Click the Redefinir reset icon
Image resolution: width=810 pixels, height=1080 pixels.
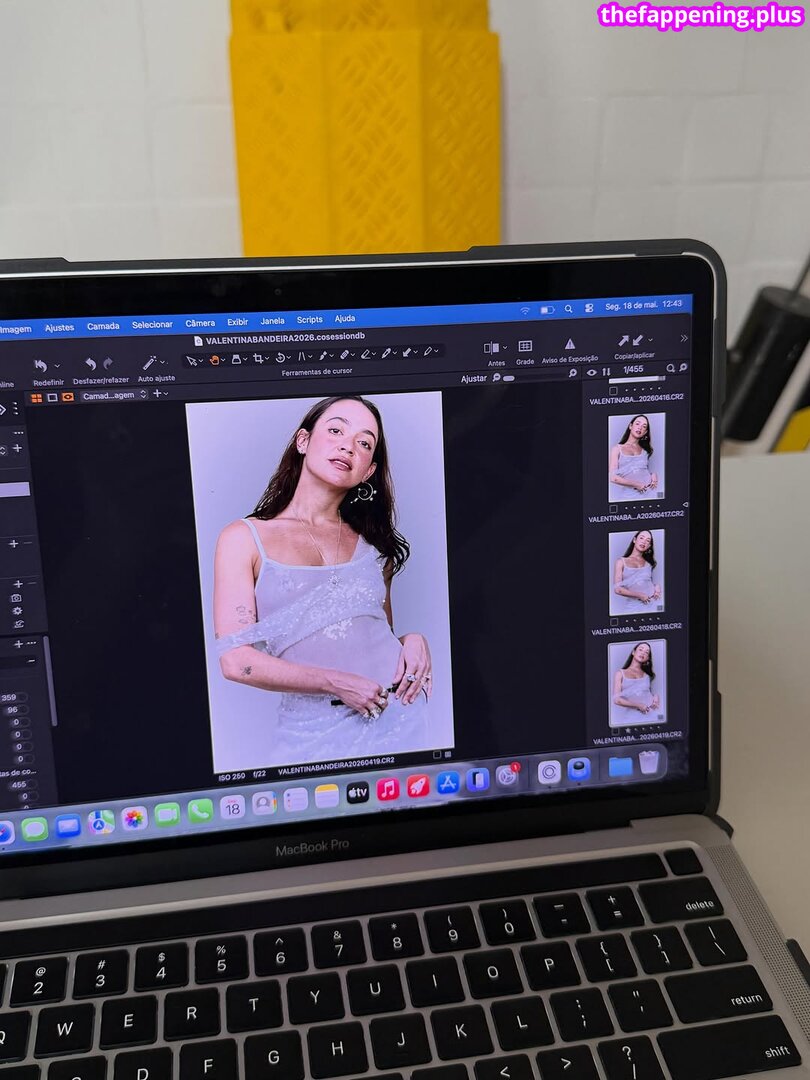41,366
